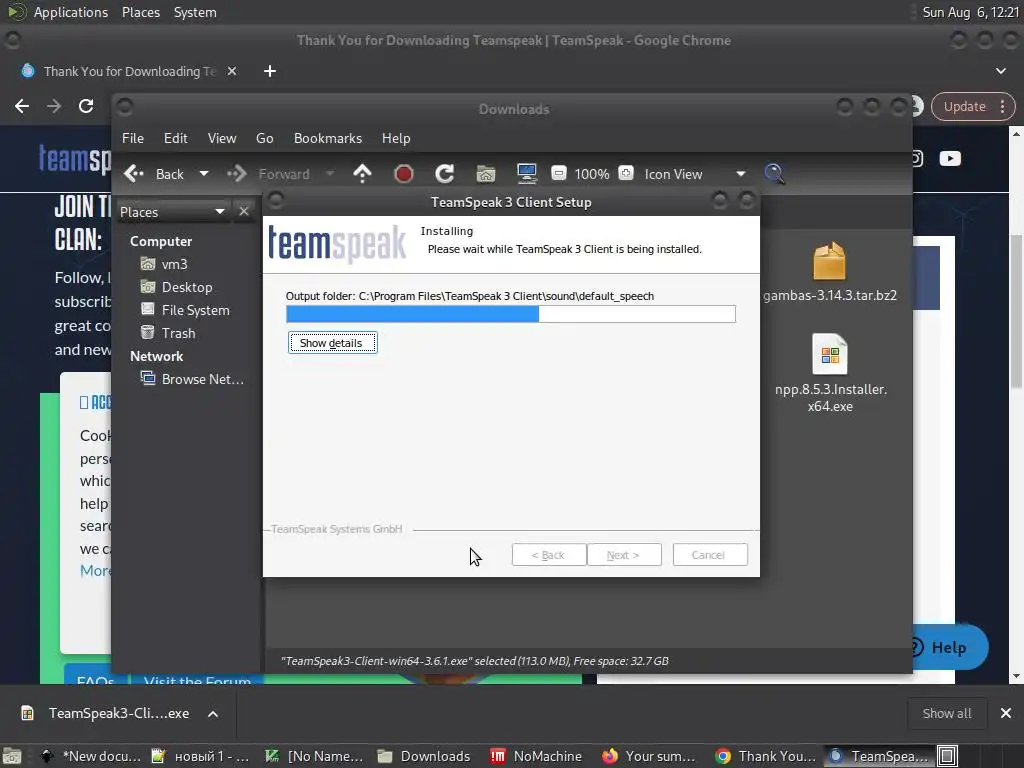Click the Up folder arrow icon
Image resolution: width=1024 pixels, height=768 pixels.
pyautogui.click(x=362, y=174)
